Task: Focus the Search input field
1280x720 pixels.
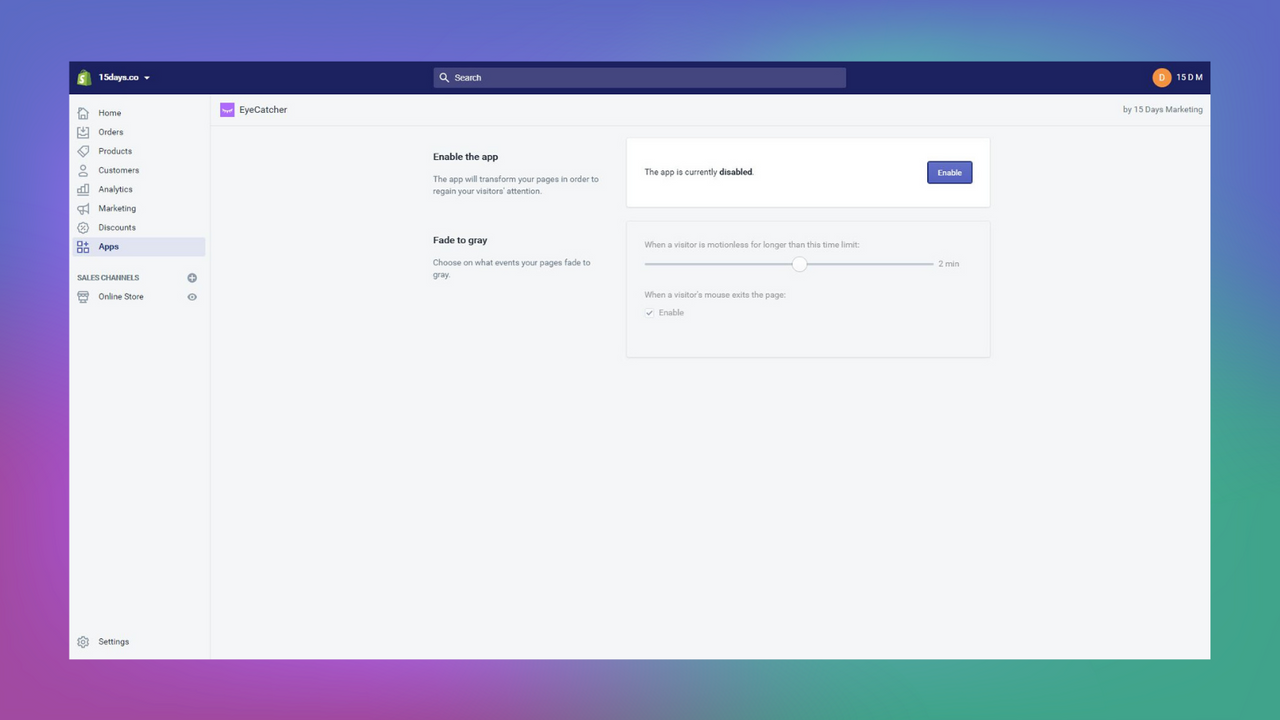Action: point(639,77)
